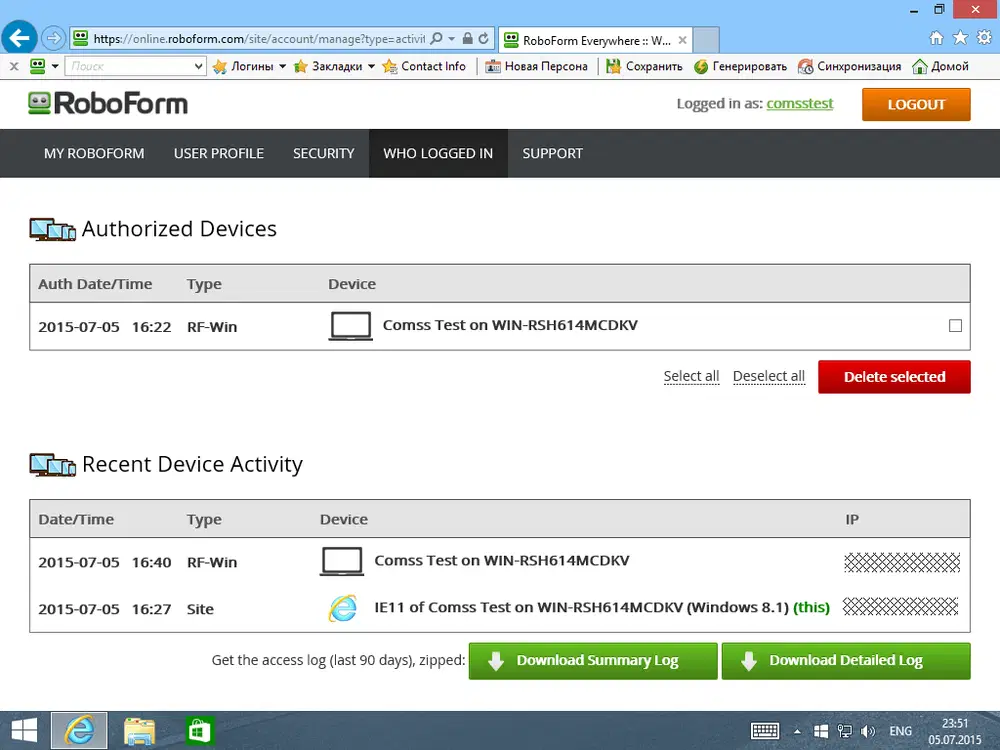Open the Логины toolbar item
The height and width of the screenshot is (750, 1000).
click(243, 66)
